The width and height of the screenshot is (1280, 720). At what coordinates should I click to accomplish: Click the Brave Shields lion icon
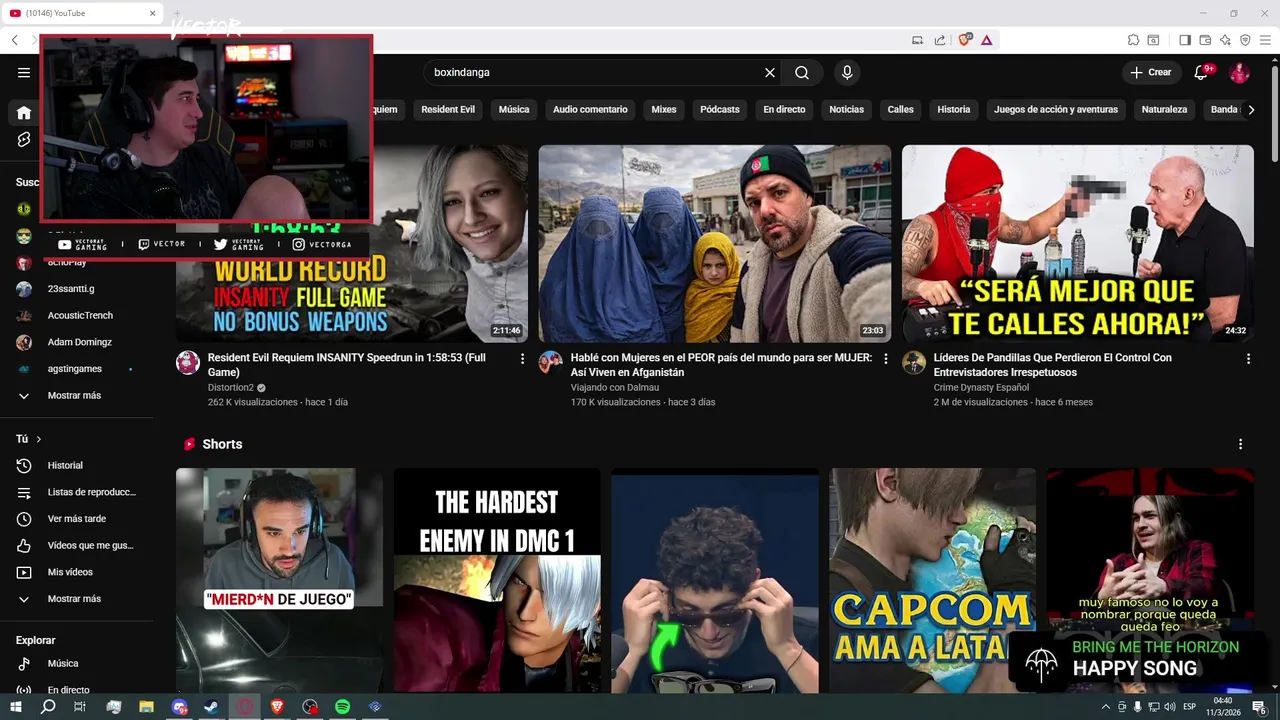(x=965, y=40)
